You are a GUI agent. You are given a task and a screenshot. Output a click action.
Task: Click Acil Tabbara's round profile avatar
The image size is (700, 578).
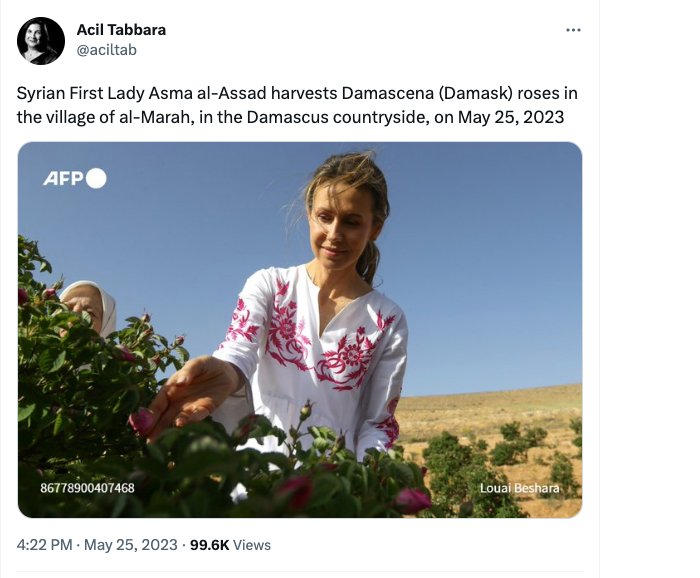(40, 41)
